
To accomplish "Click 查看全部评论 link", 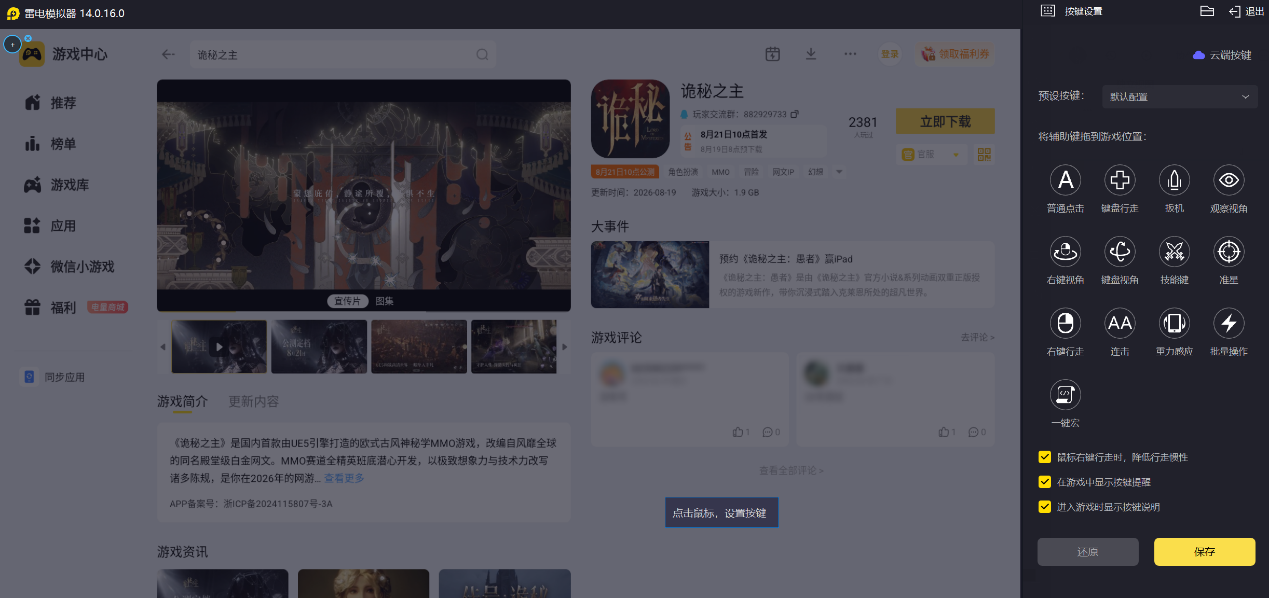I will click(791, 470).
